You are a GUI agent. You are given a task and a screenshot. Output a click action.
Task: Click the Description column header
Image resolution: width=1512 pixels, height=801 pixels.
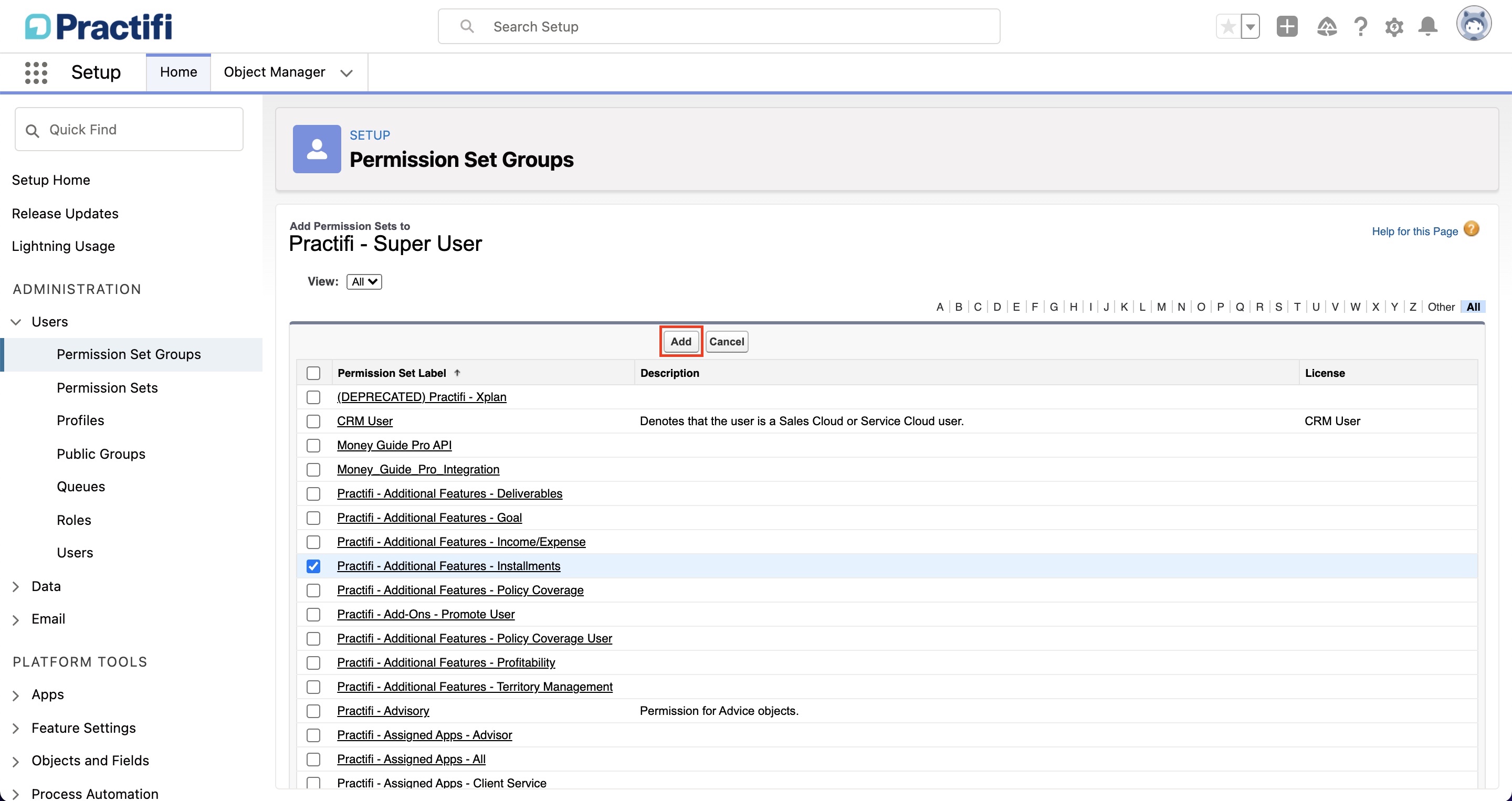pyautogui.click(x=670, y=373)
